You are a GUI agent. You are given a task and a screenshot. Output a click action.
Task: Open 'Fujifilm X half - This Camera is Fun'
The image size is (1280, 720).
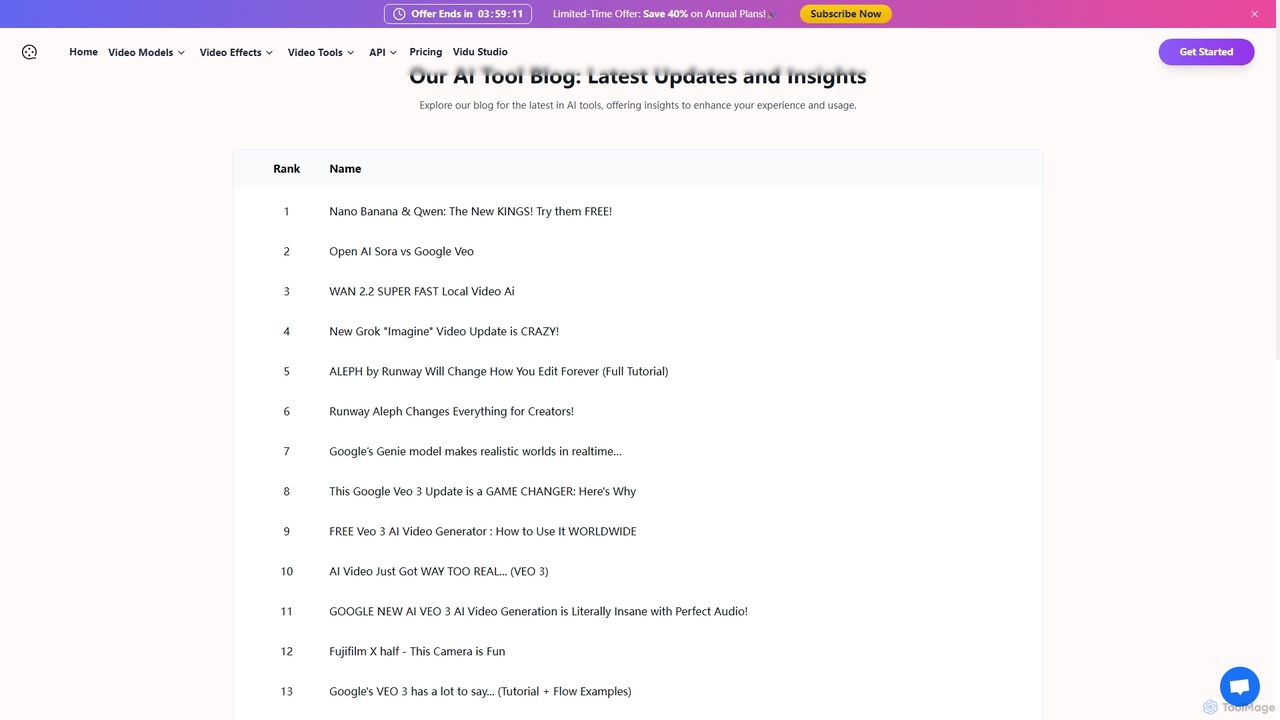(x=417, y=651)
